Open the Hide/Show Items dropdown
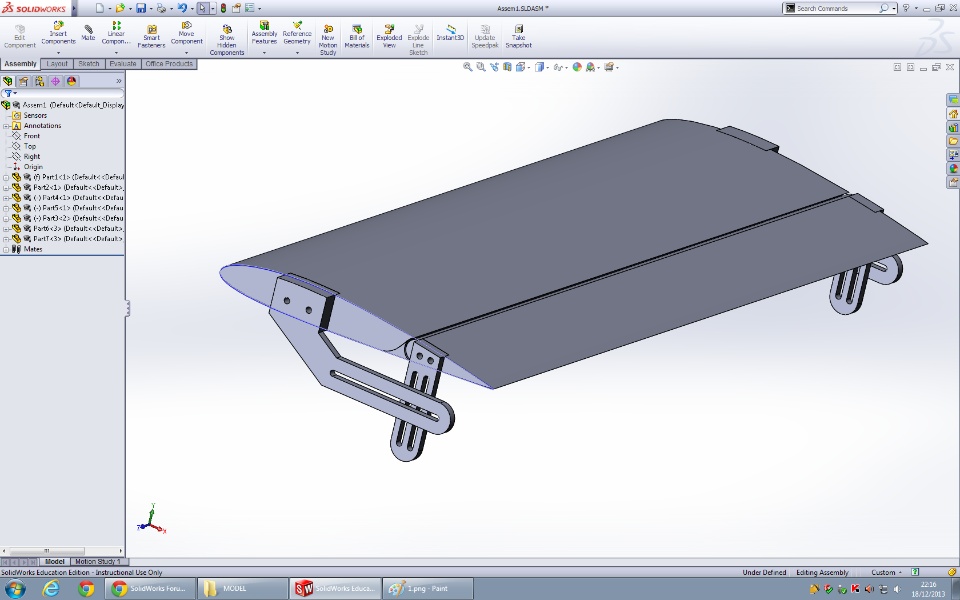The image size is (960, 600). (x=560, y=67)
